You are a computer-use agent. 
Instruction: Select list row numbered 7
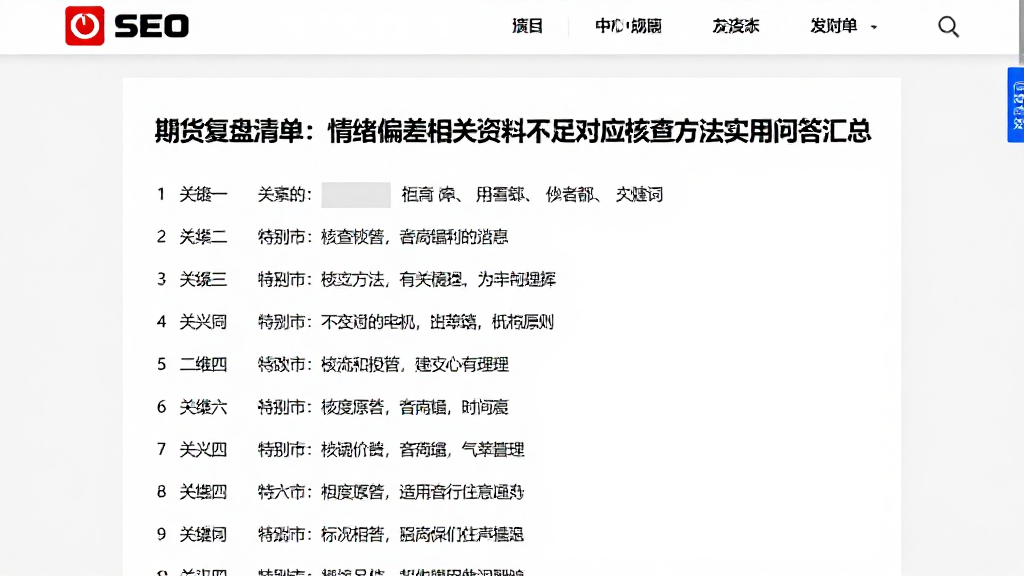pyautogui.click(x=340, y=449)
